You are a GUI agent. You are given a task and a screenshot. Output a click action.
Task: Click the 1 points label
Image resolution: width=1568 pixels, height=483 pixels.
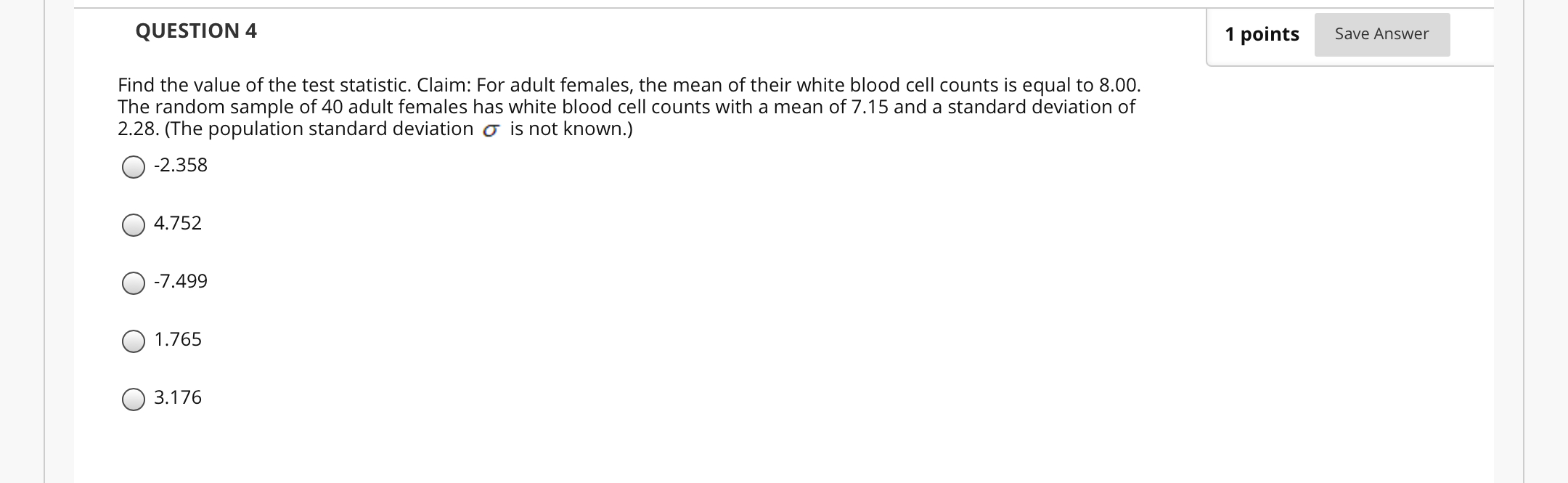coord(1262,33)
